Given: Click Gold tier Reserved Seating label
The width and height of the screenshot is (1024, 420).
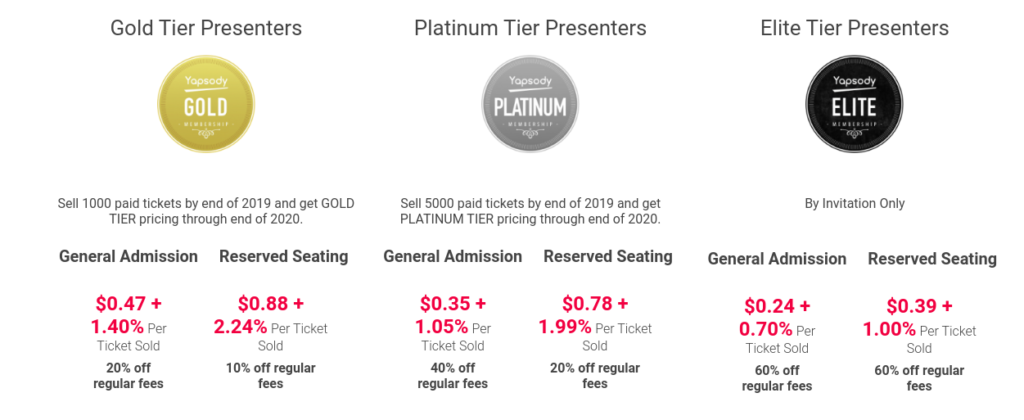Looking at the screenshot, I should click(283, 256).
